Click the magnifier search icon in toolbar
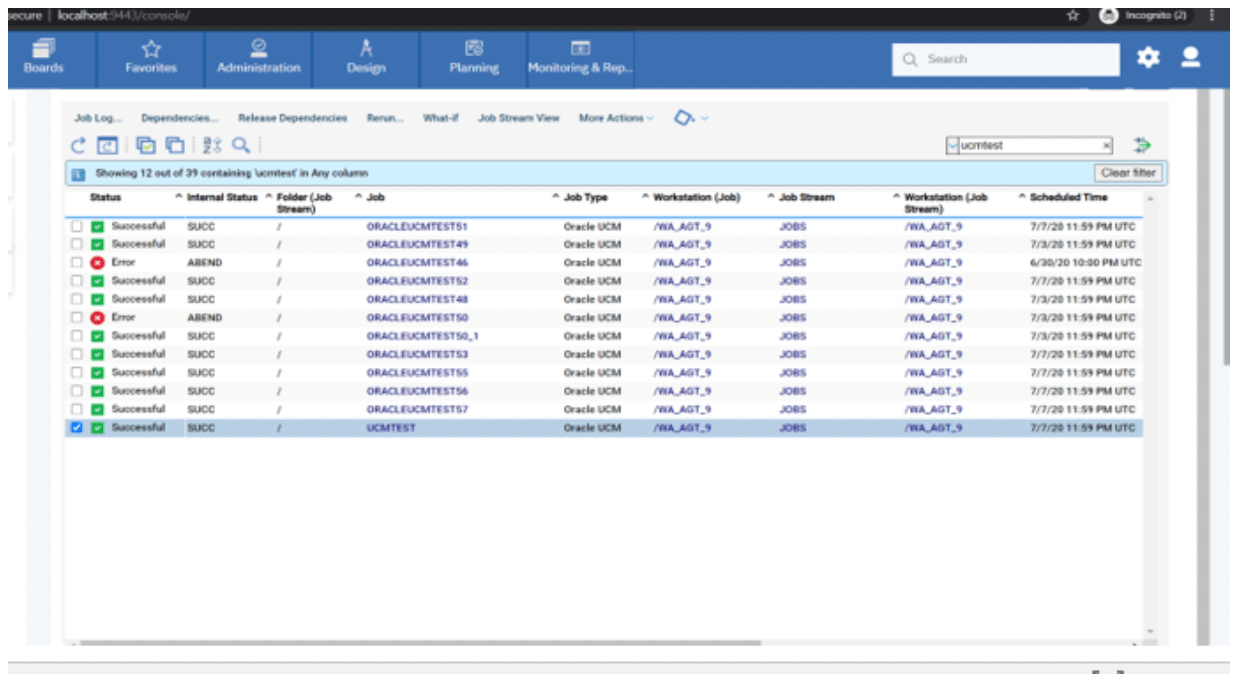1250x690 pixels. coord(241,146)
